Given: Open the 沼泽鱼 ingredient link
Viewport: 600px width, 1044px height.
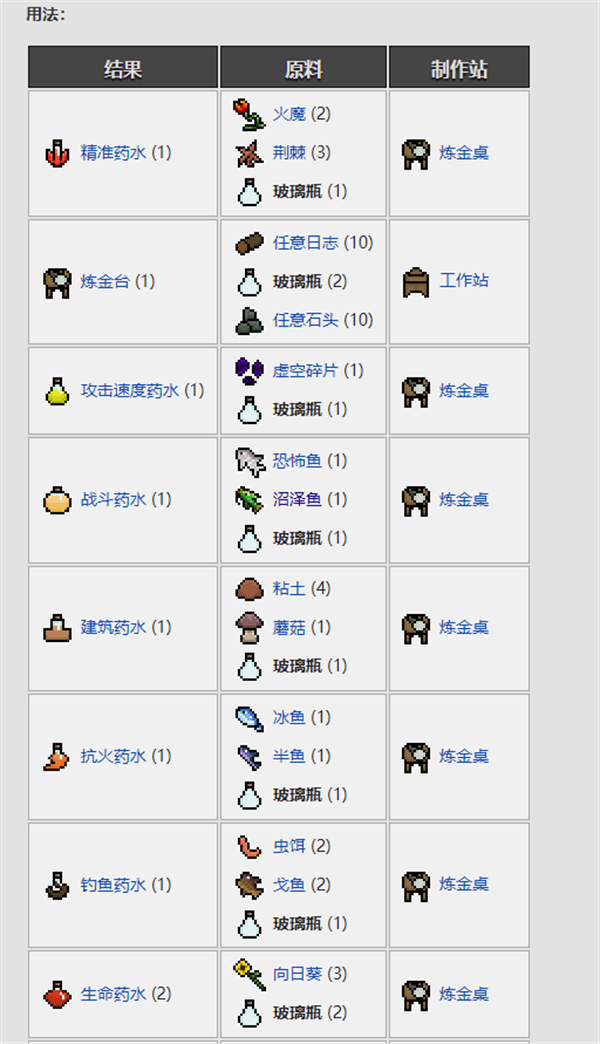Looking at the screenshot, I should pos(297,499).
